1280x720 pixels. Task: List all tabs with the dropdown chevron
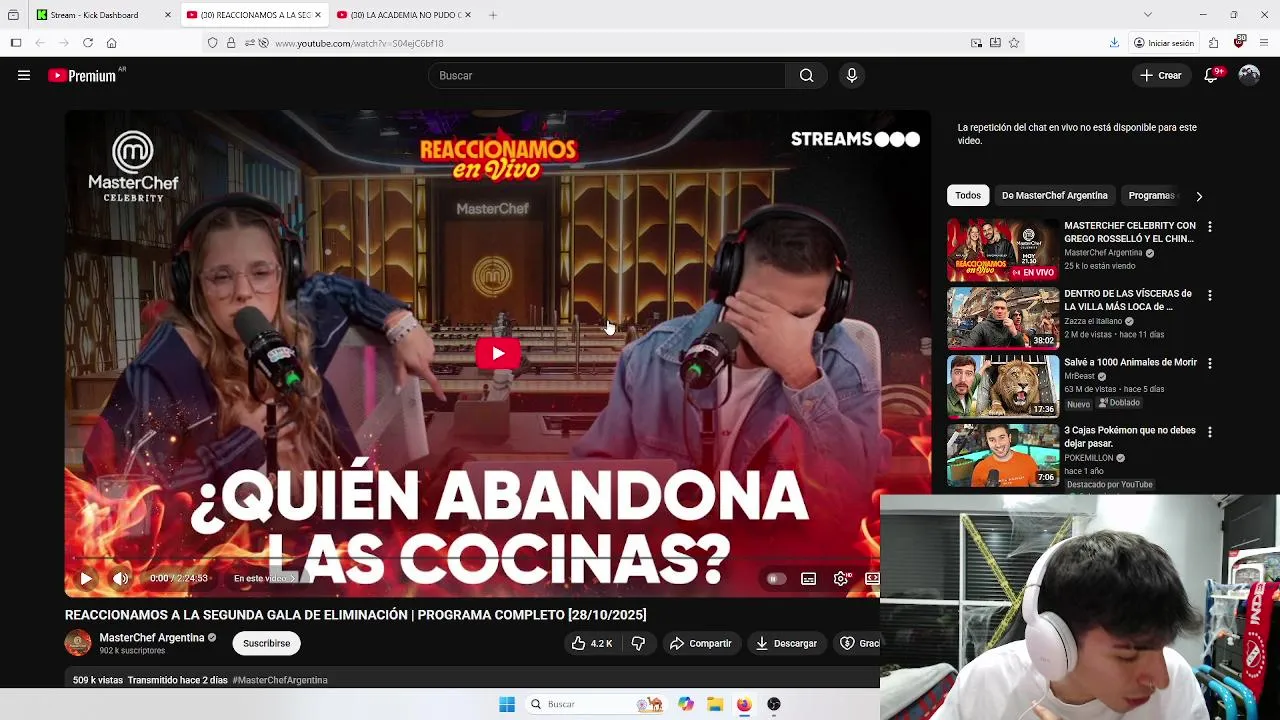click(x=1148, y=15)
